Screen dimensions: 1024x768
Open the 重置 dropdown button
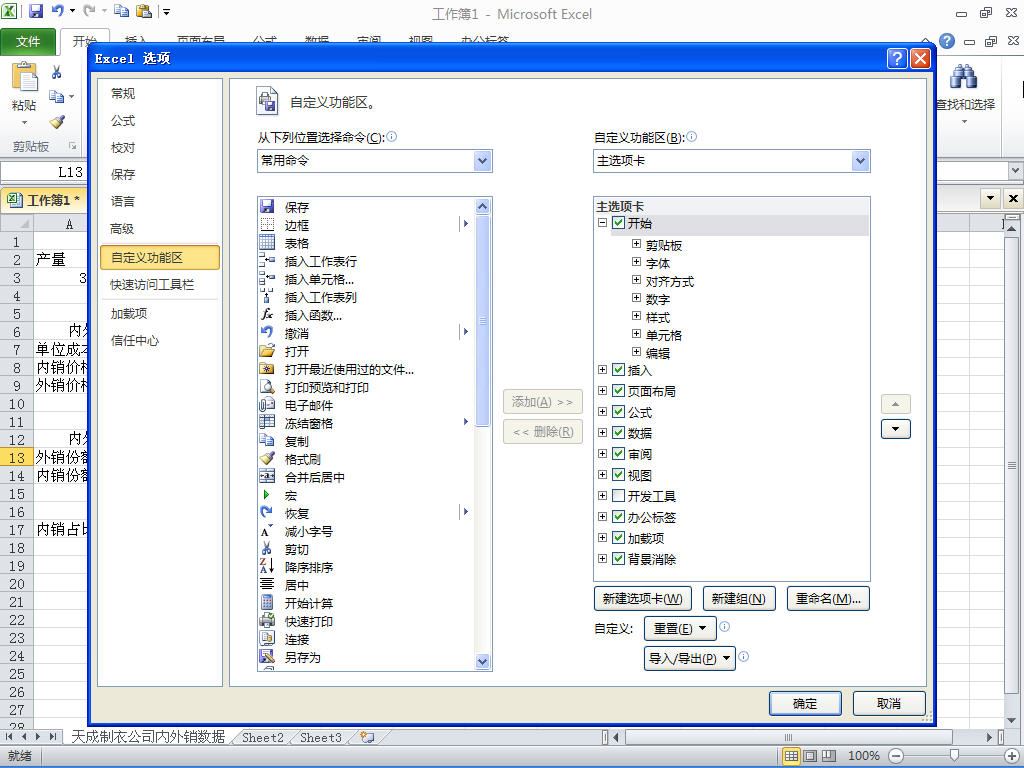point(680,628)
